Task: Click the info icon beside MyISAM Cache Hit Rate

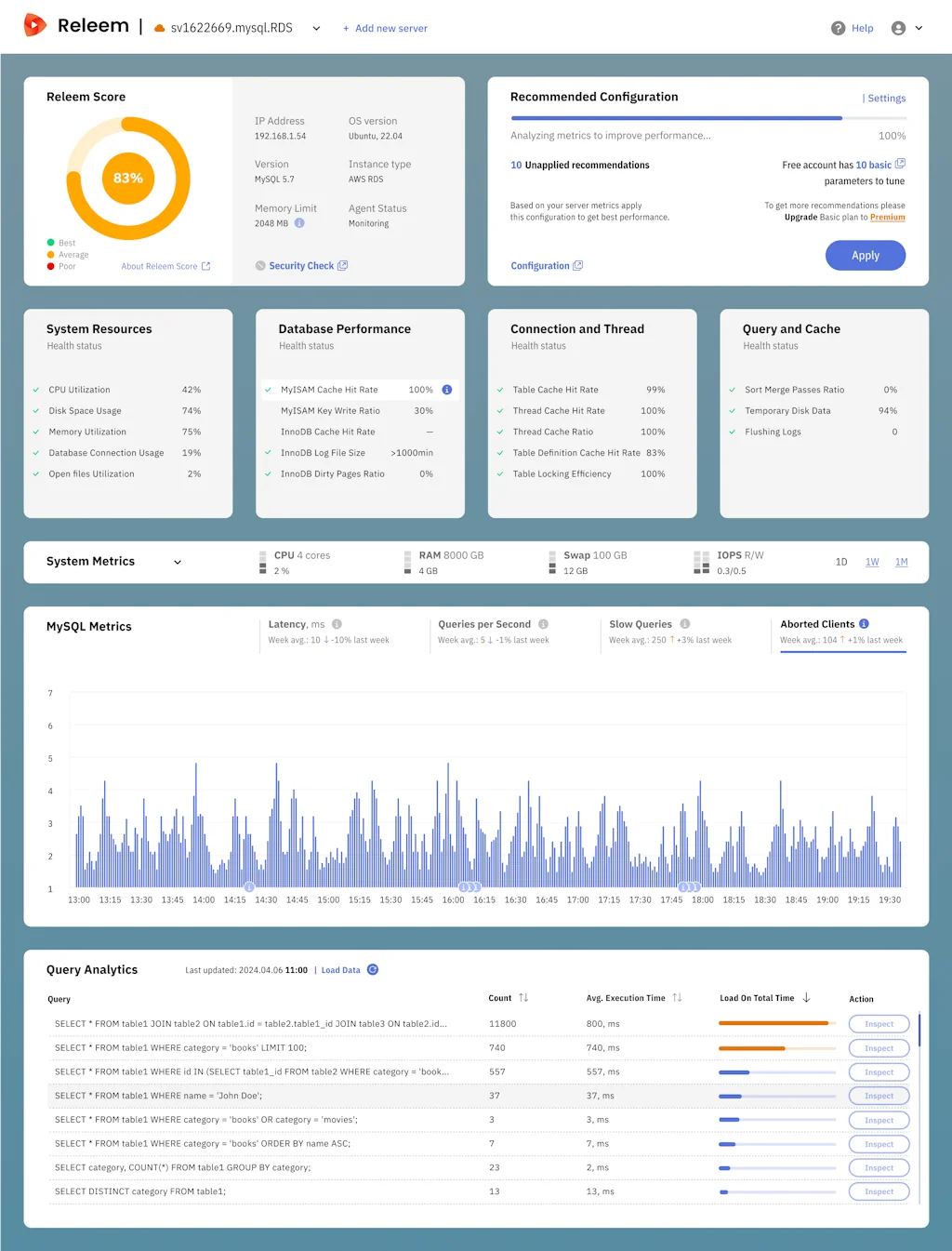Action: click(447, 390)
